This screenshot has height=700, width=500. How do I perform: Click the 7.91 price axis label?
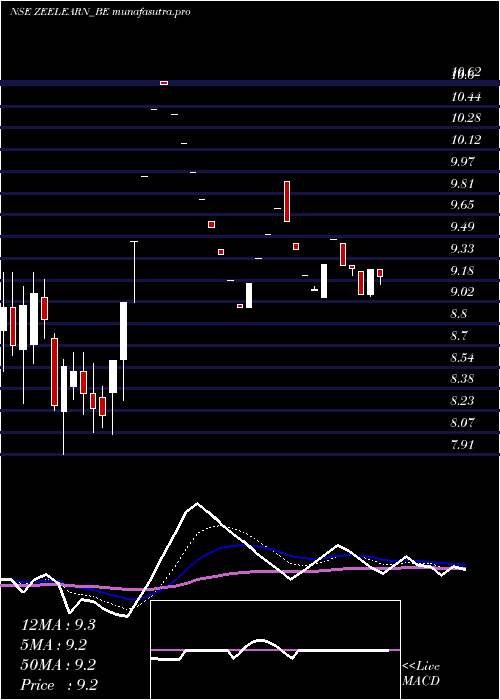coord(462,445)
